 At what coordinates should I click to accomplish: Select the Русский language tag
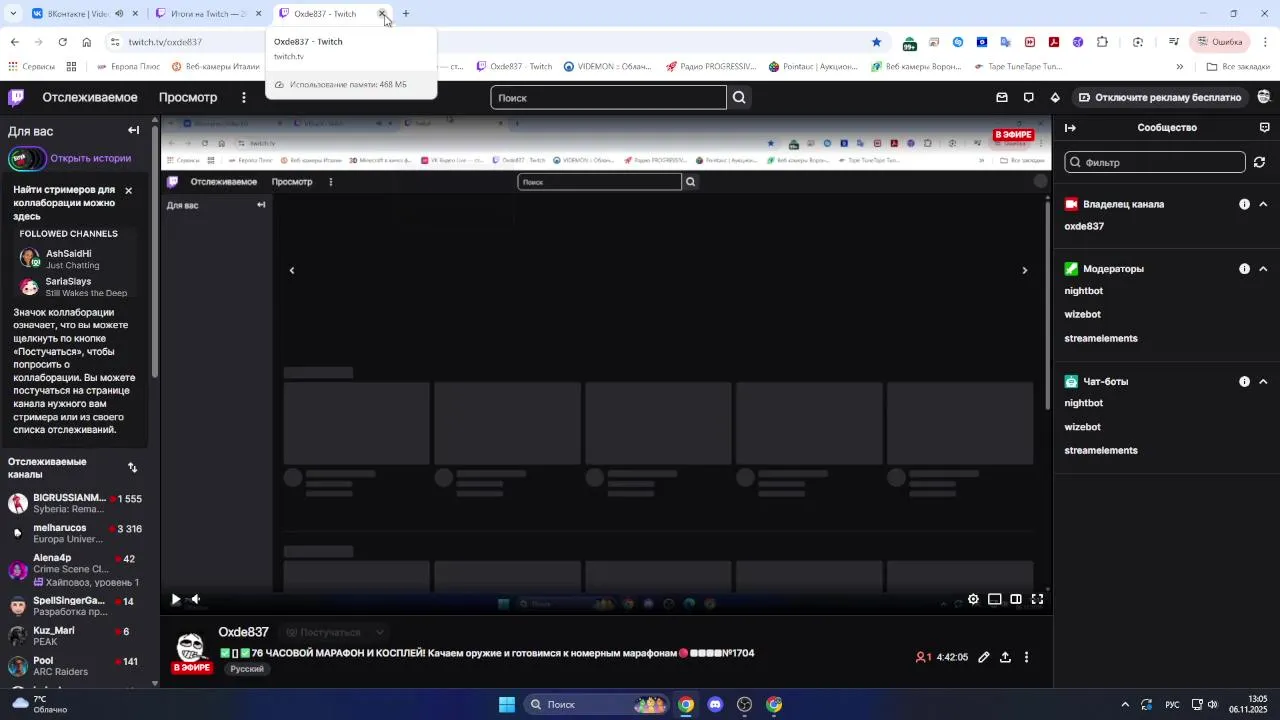pyautogui.click(x=247, y=669)
